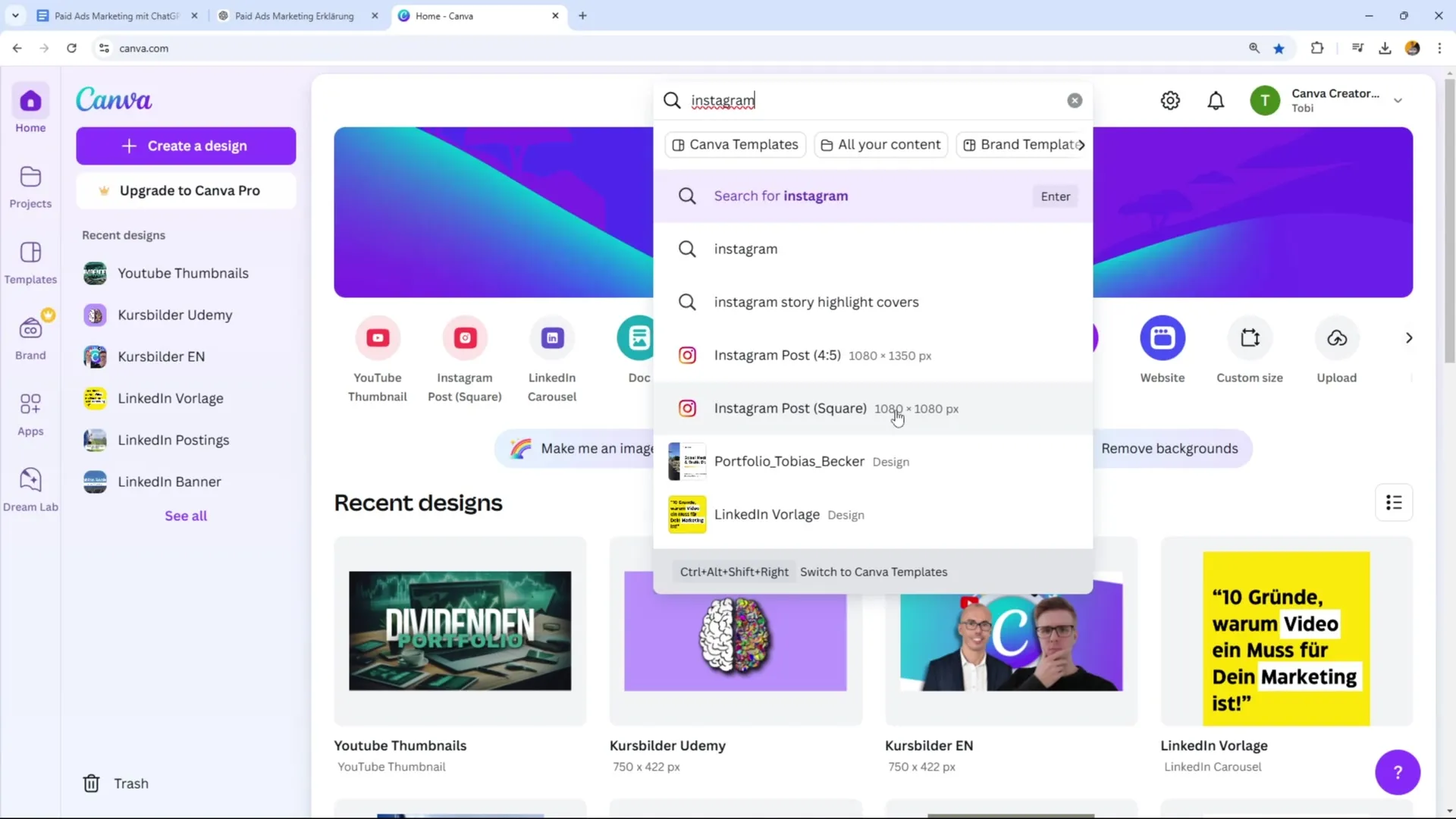The height and width of the screenshot is (819, 1456).
Task: Choose the Instagram Post (Square) shortcut icon
Action: coord(465,337)
